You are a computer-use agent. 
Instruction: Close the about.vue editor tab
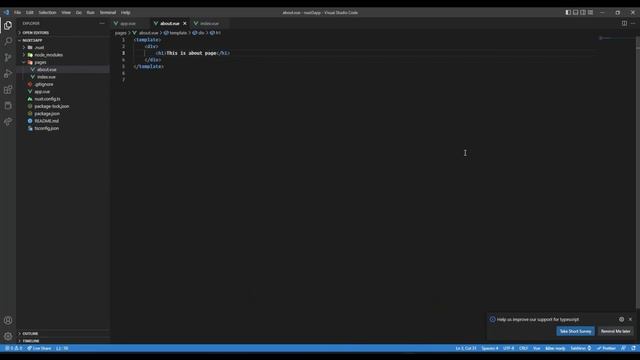click(x=184, y=23)
